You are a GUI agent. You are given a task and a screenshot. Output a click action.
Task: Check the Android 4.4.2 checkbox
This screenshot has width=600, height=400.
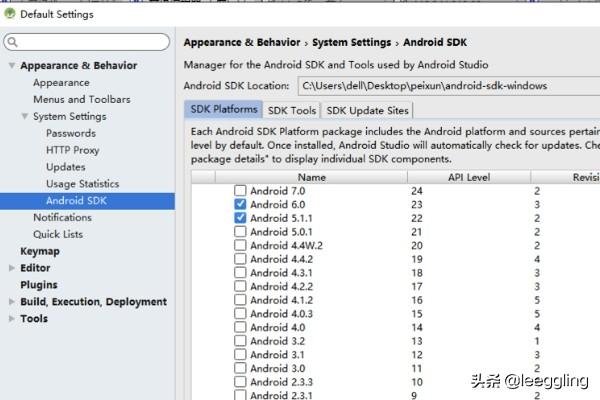tap(240, 259)
